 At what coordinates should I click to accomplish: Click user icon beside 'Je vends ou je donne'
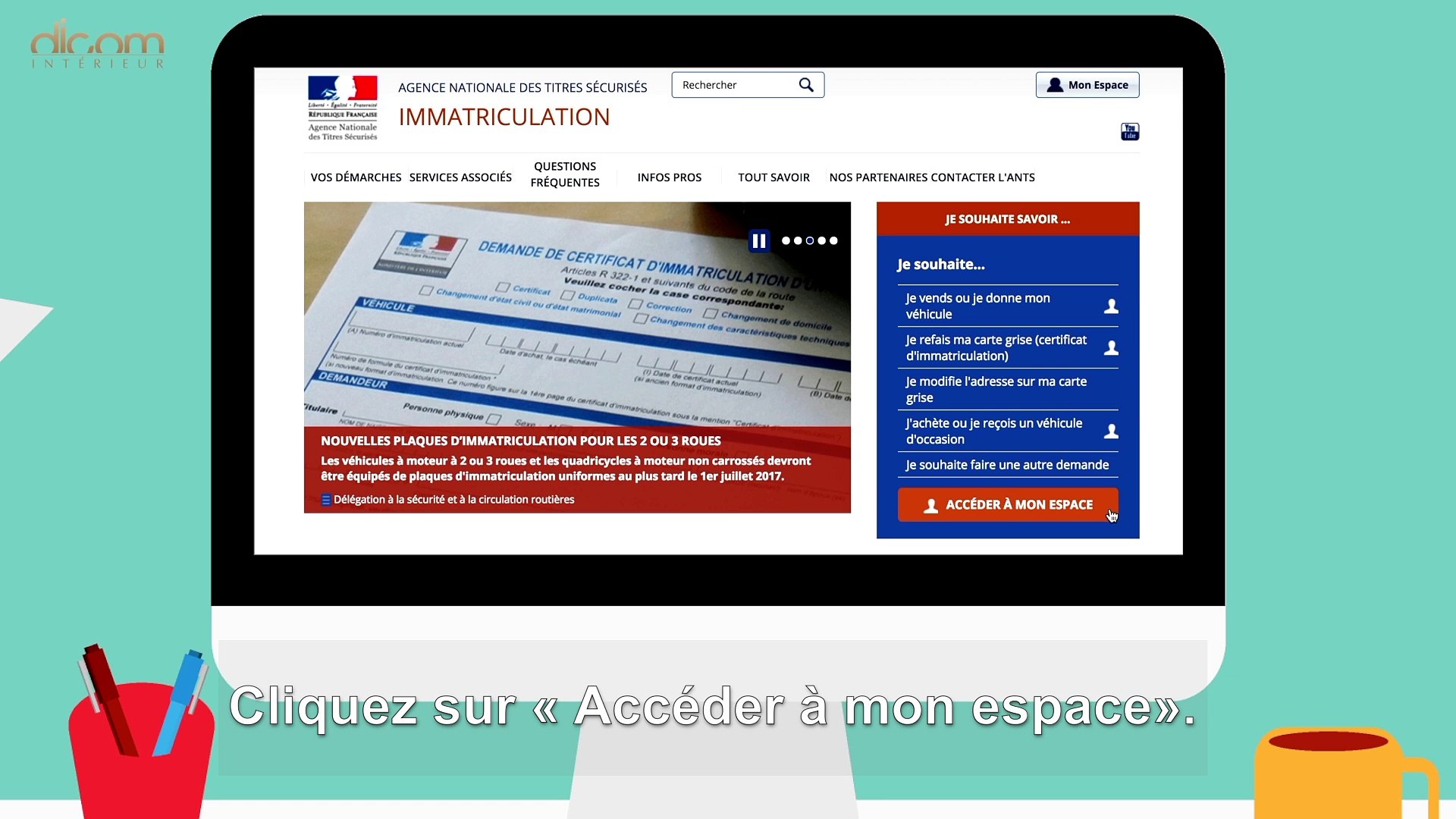[x=1111, y=306]
